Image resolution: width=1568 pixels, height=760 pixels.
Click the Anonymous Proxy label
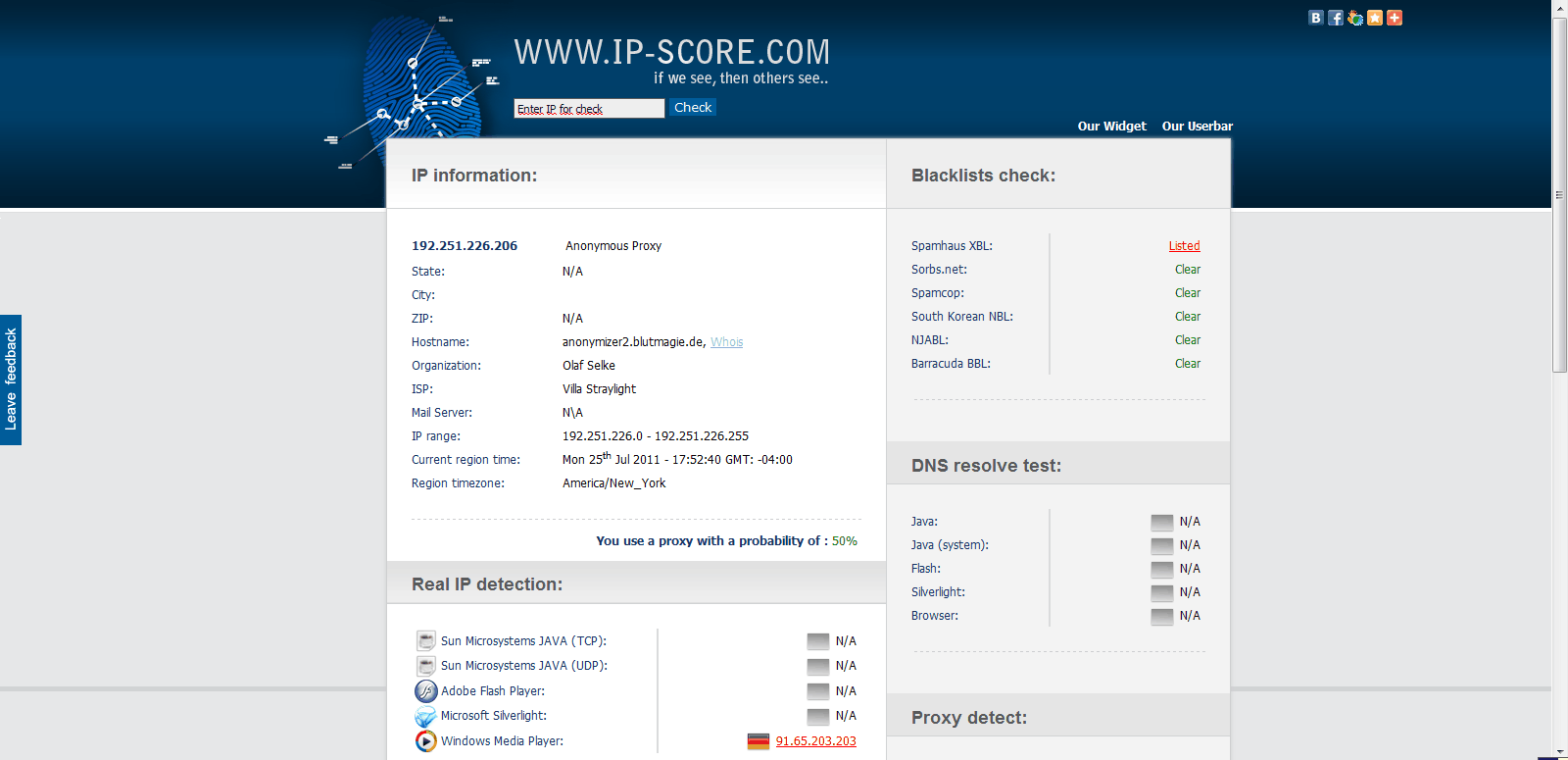point(613,246)
